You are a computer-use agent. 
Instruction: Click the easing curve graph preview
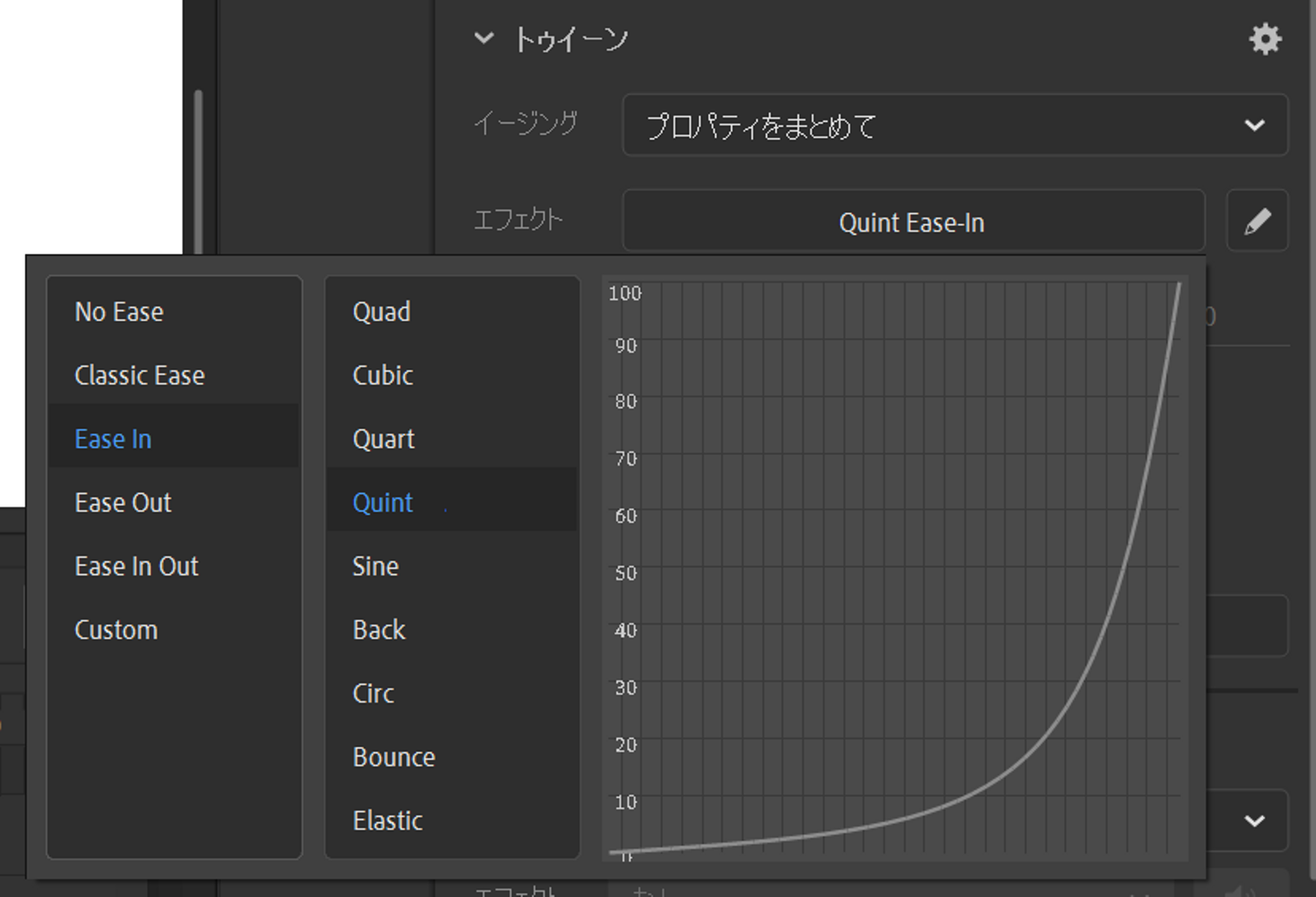tap(896, 569)
